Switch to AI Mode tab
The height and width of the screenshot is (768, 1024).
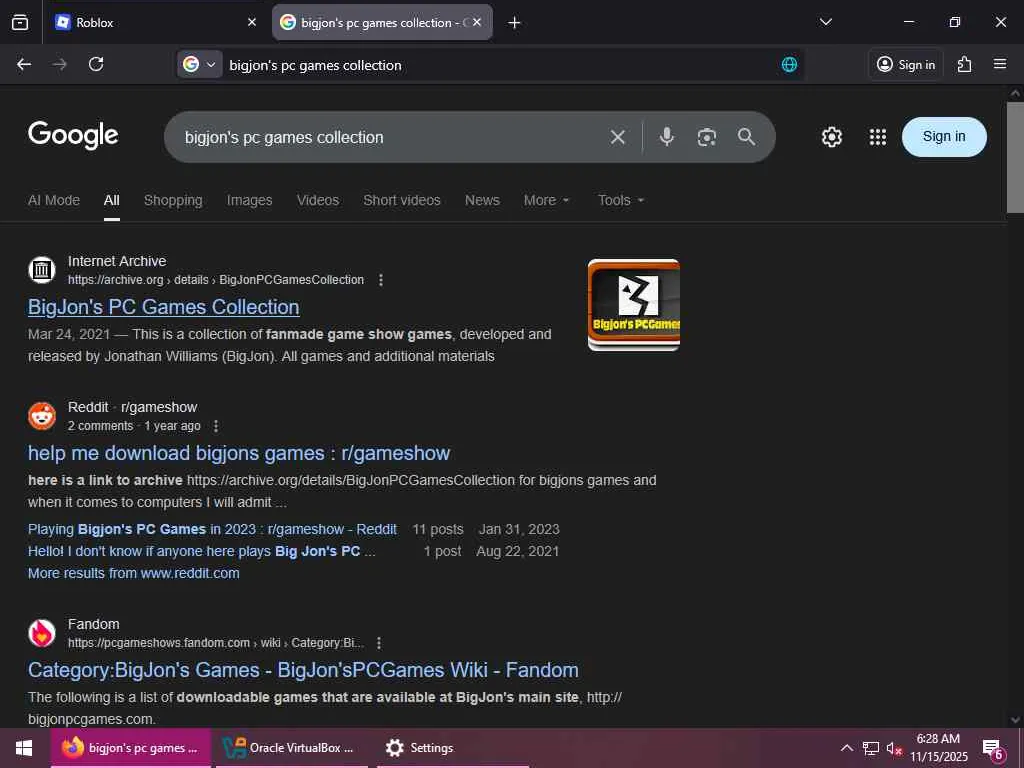[54, 200]
